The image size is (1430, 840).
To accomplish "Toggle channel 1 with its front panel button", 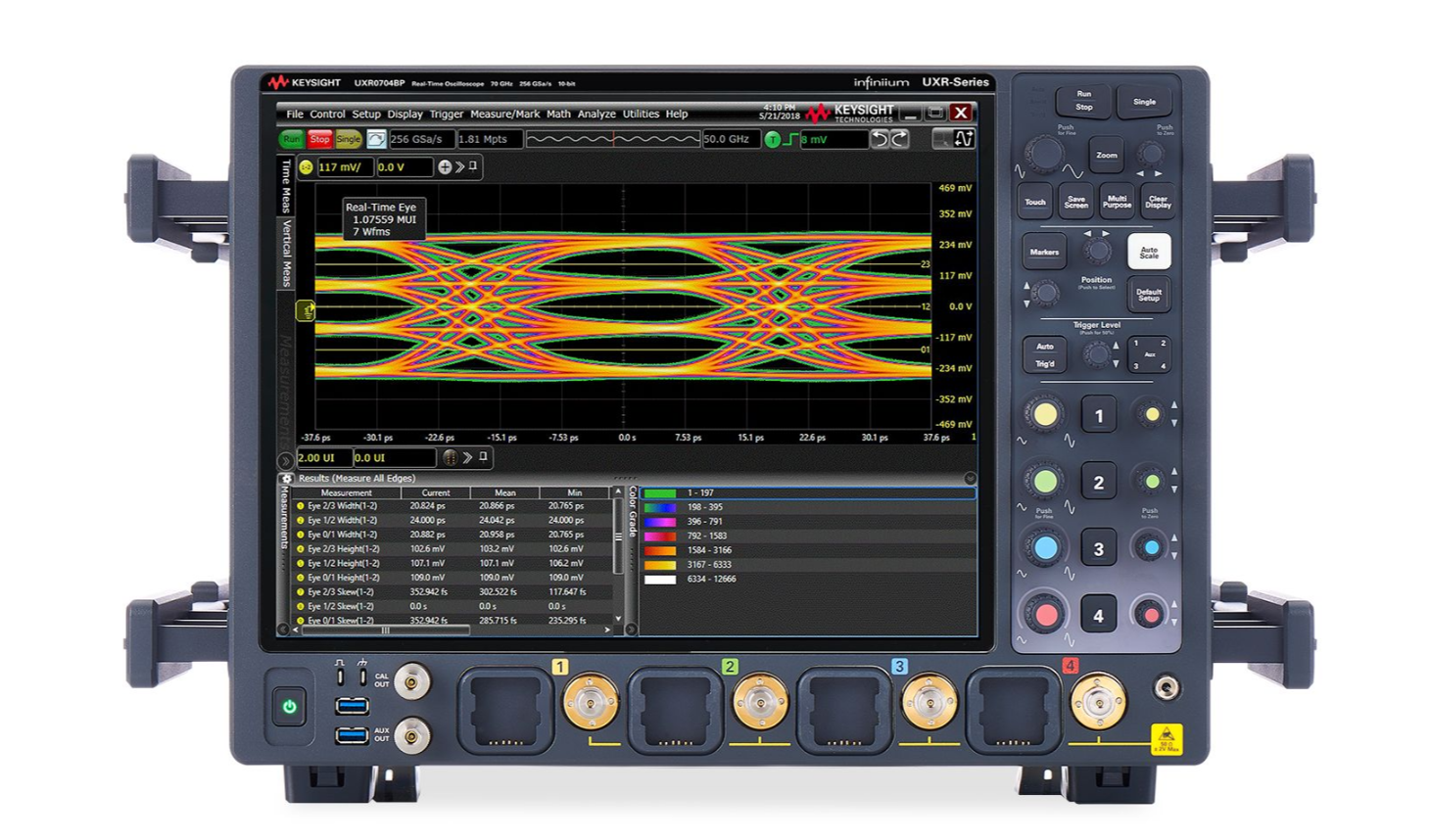I will [1098, 413].
